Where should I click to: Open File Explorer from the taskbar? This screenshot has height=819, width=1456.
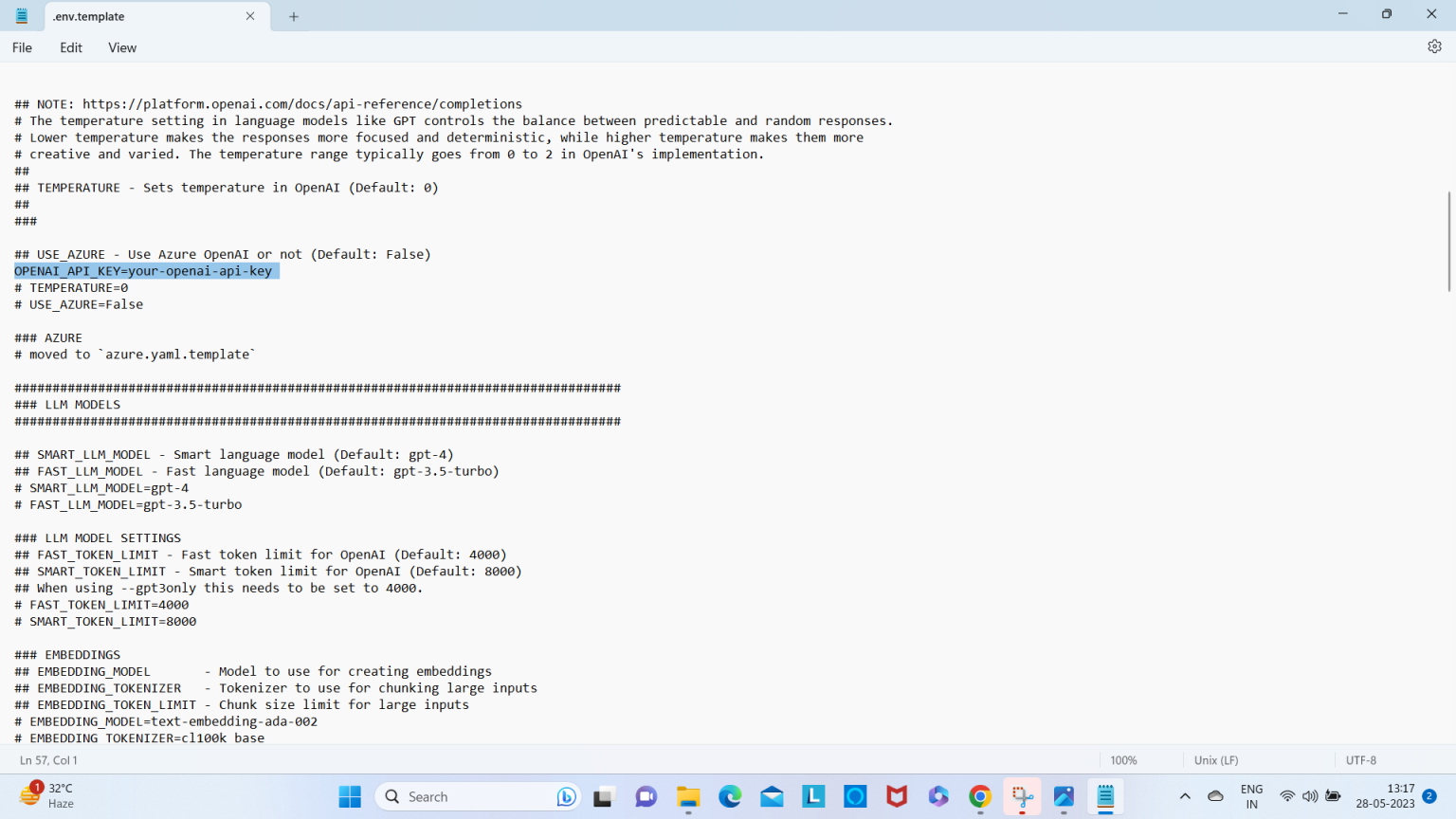tap(688, 797)
